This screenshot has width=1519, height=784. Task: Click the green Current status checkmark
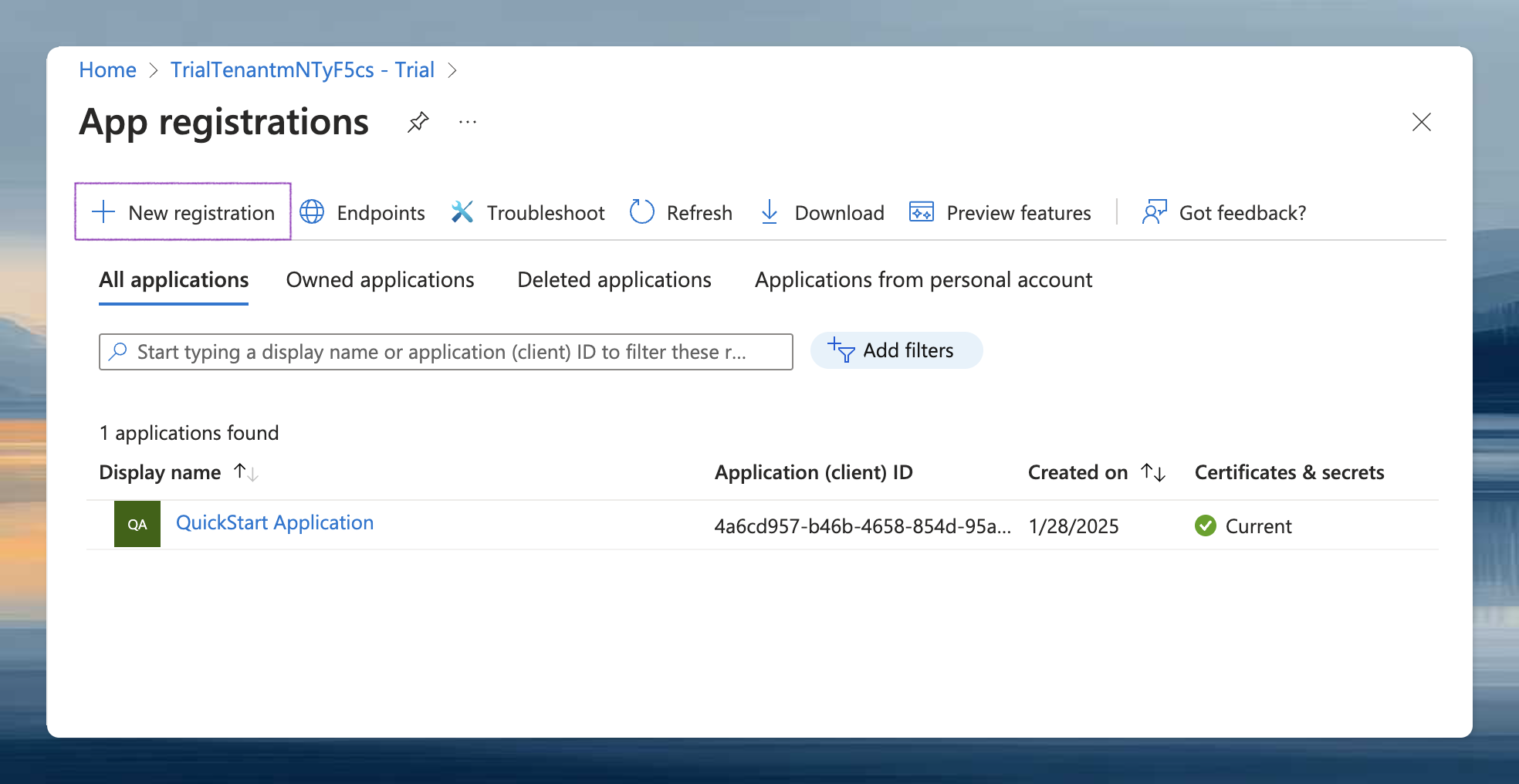pyautogui.click(x=1206, y=525)
